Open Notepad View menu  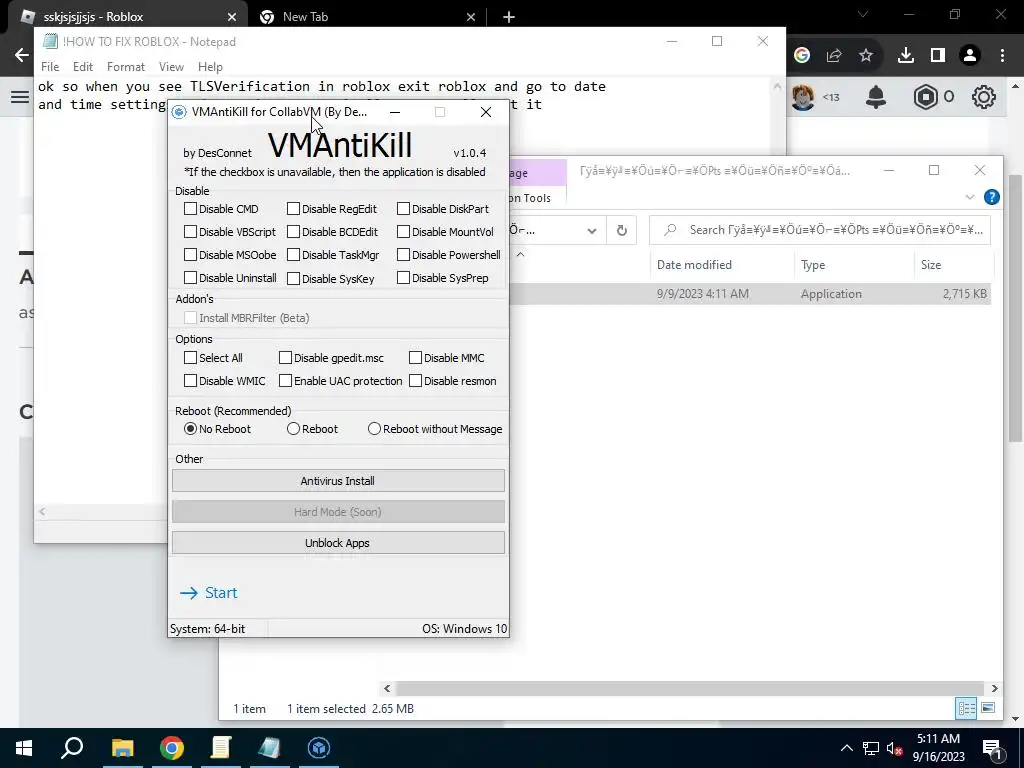pyautogui.click(x=171, y=67)
